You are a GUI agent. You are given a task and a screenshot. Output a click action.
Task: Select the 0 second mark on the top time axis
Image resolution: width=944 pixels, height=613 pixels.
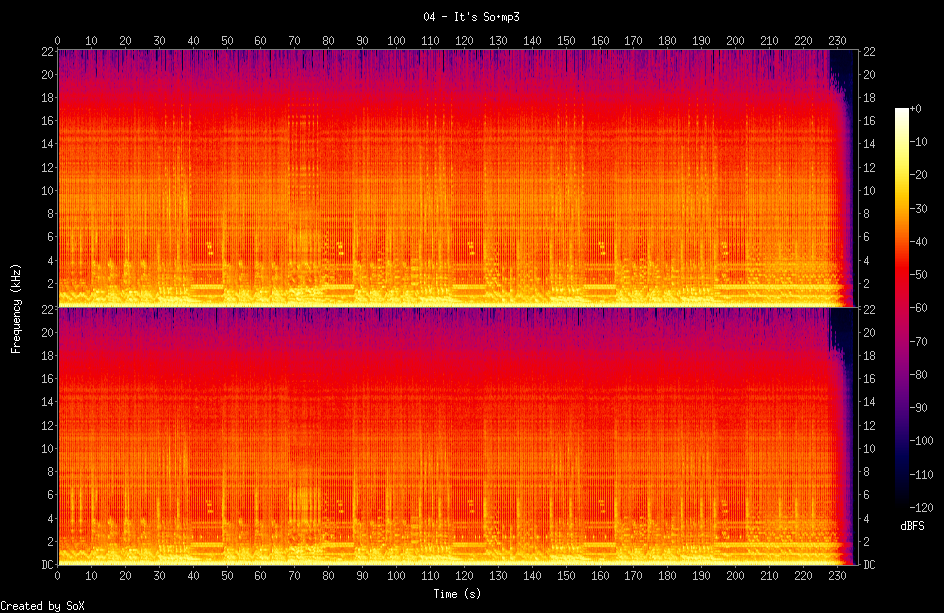(57, 41)
